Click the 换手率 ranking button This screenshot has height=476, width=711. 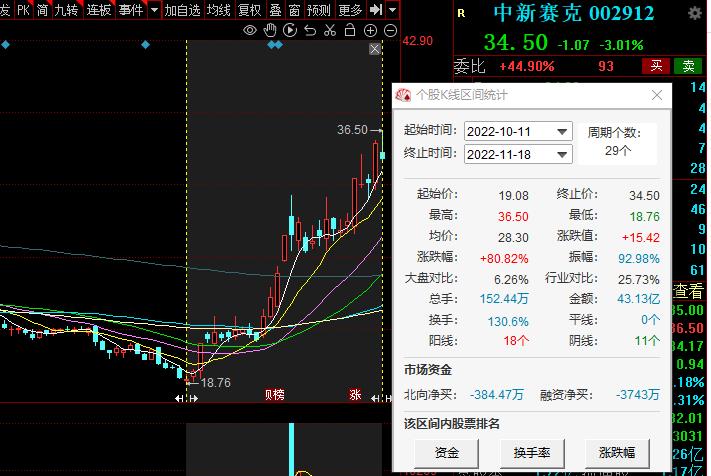click(532, 453)
